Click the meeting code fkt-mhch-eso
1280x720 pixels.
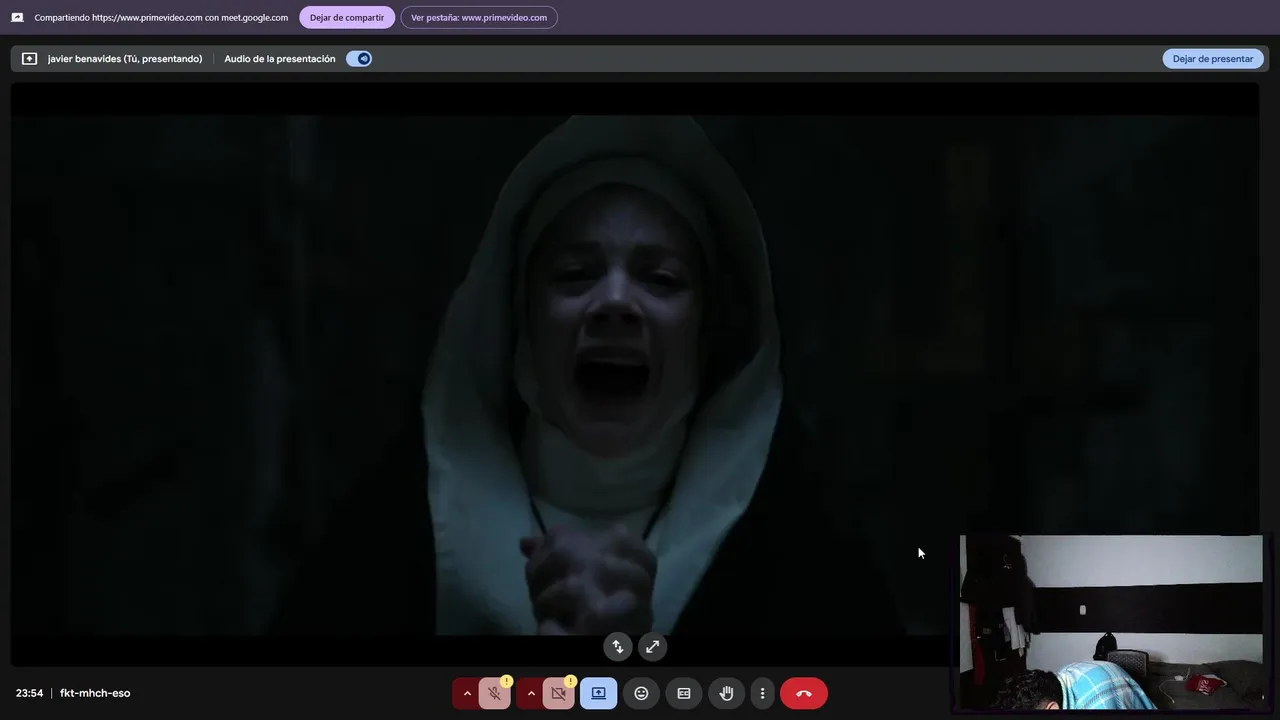click(x=95, y=693)
